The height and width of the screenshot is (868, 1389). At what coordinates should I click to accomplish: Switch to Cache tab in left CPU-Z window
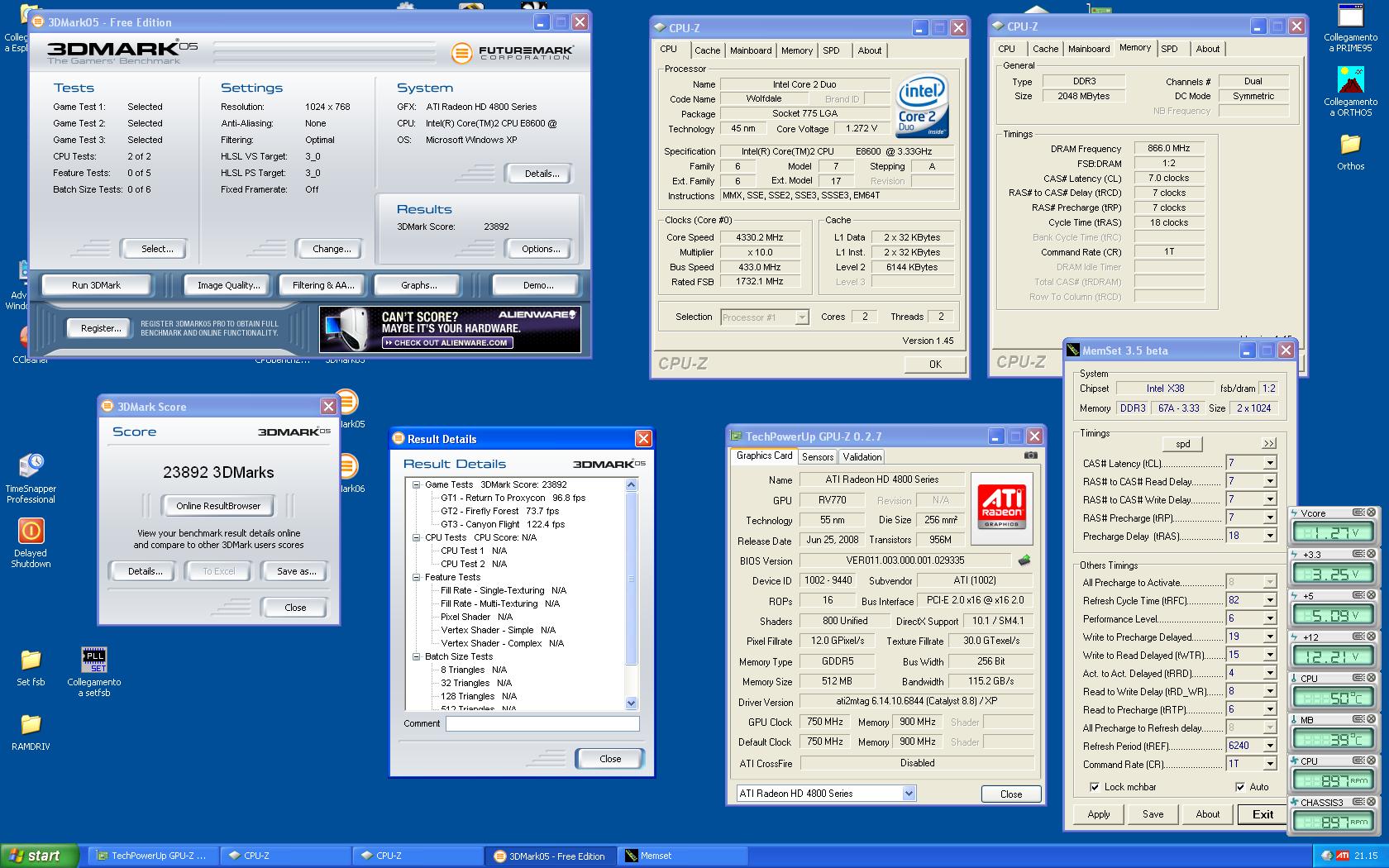point(707,50)
